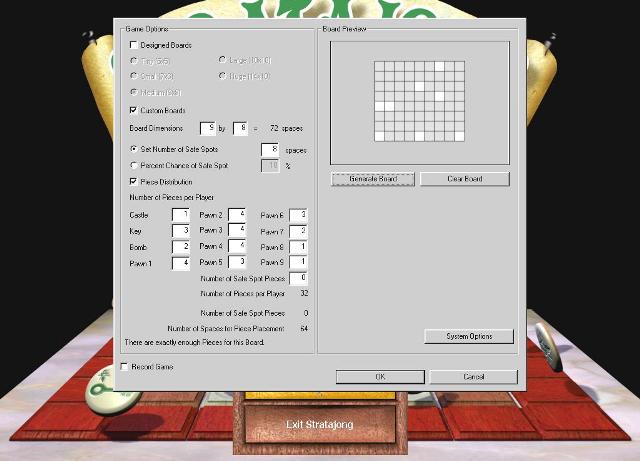This screenshot has height=461, width=640.
Task: Uncheck the Custom Boards checkbox
Action: [134, 110]
